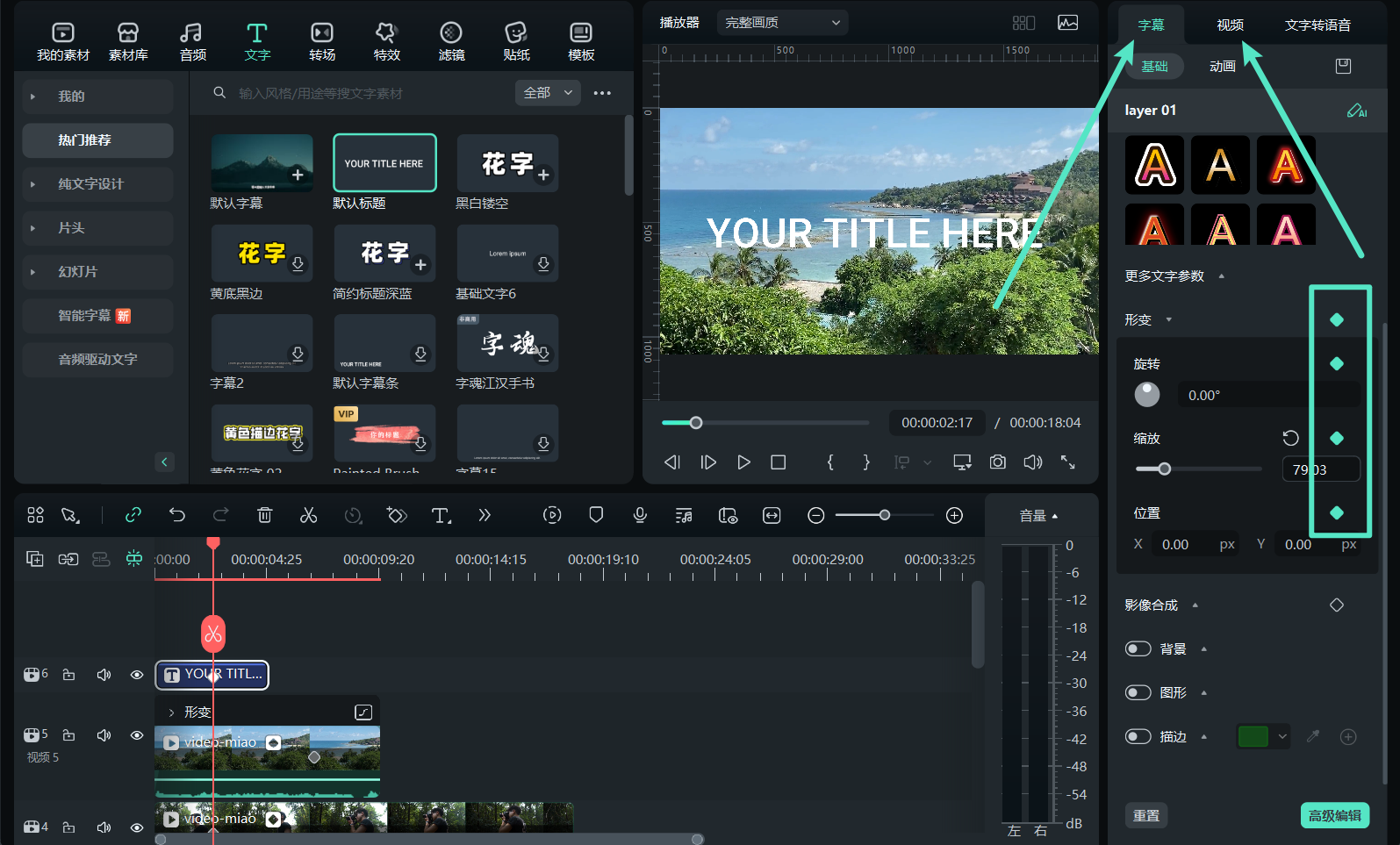This screenshot has height=845, width=1400.
Task: Click the zoom in plus icon on timeline
Action: (x=955, y=516)
